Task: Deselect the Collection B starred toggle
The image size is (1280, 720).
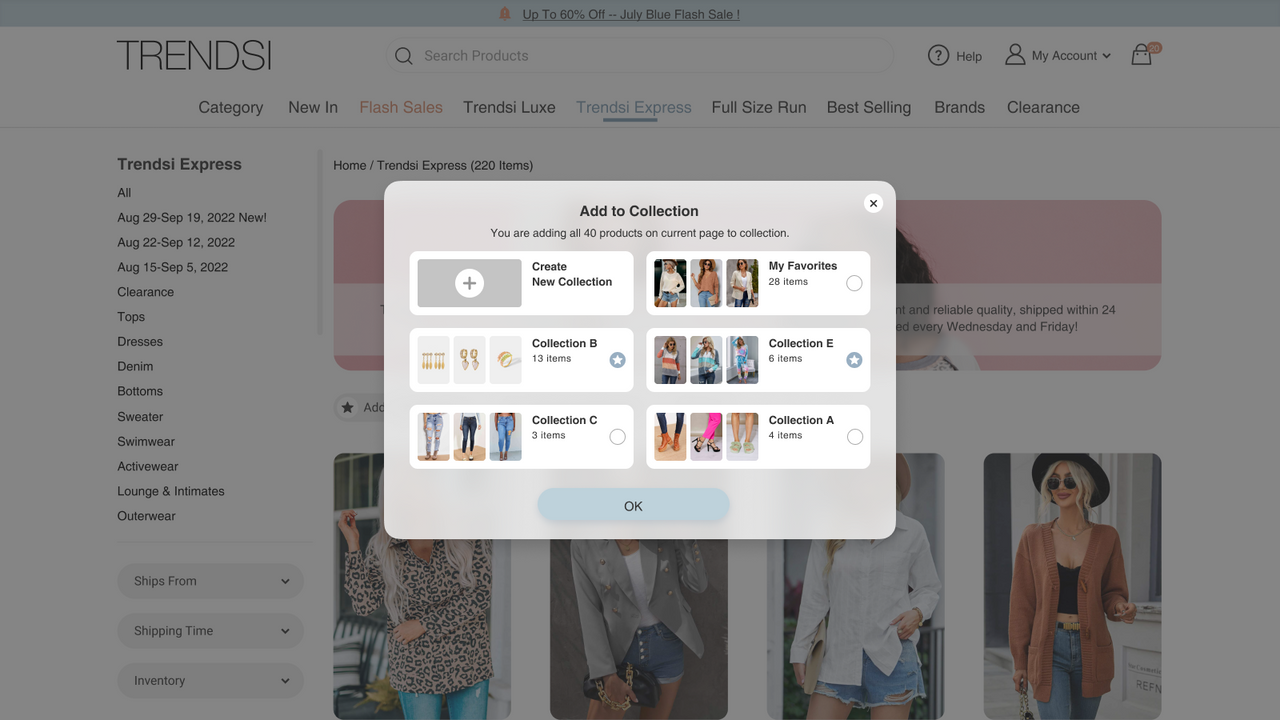Action: (x=618, y=360)
